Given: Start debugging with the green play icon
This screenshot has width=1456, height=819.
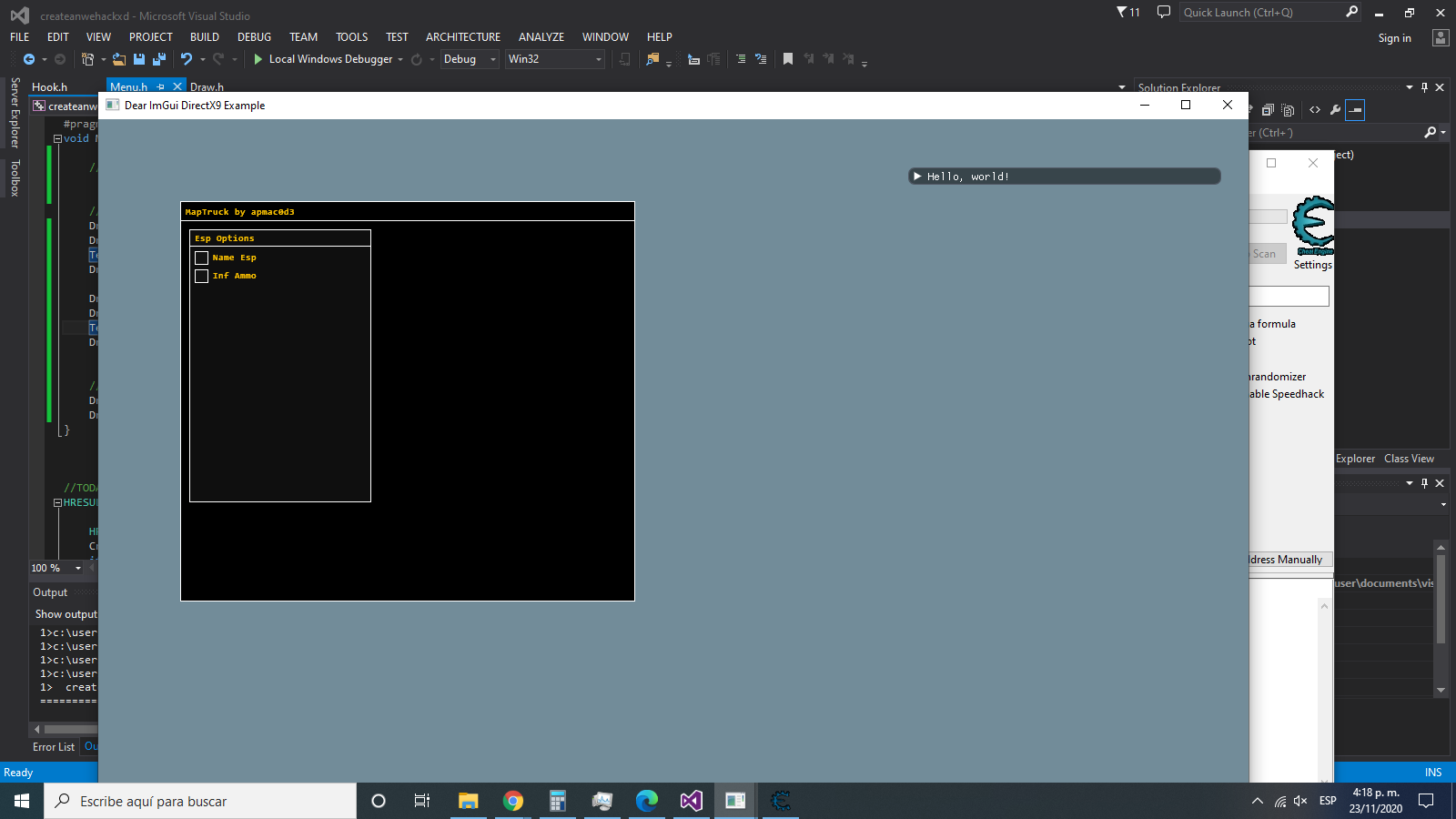Looking at the screenshot, I should 258,59.
